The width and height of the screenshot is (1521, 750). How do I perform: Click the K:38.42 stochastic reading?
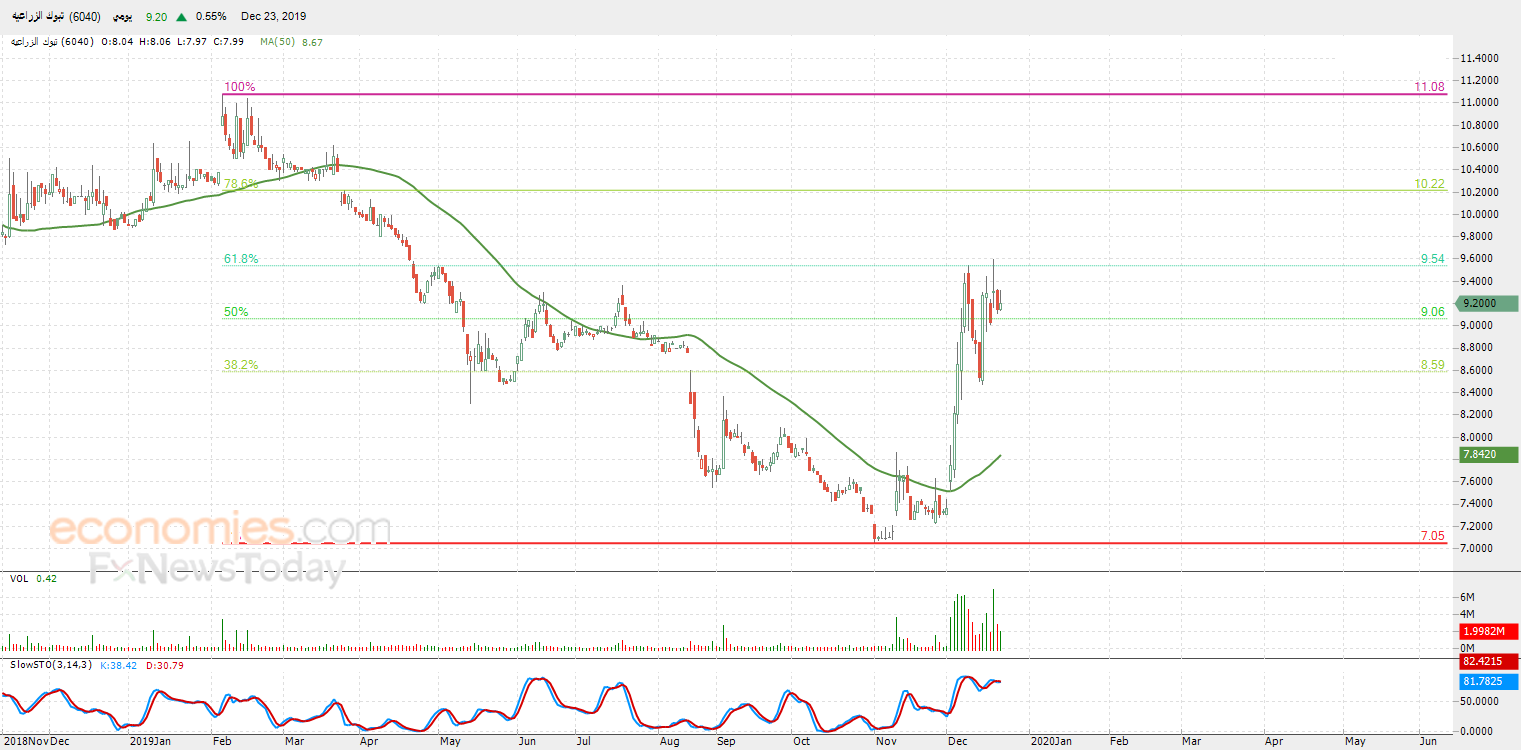(x=120, y=664)
